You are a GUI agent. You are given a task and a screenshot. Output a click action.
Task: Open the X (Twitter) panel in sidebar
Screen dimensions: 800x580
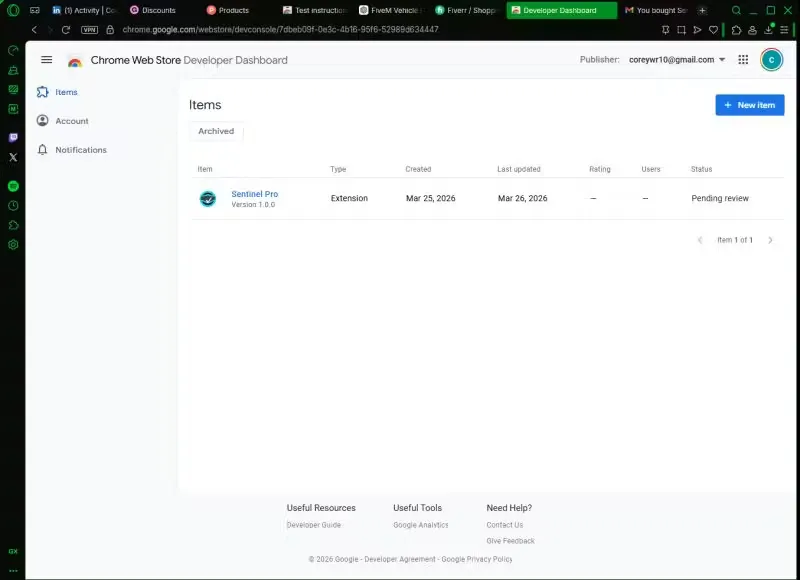click(13, 157)
